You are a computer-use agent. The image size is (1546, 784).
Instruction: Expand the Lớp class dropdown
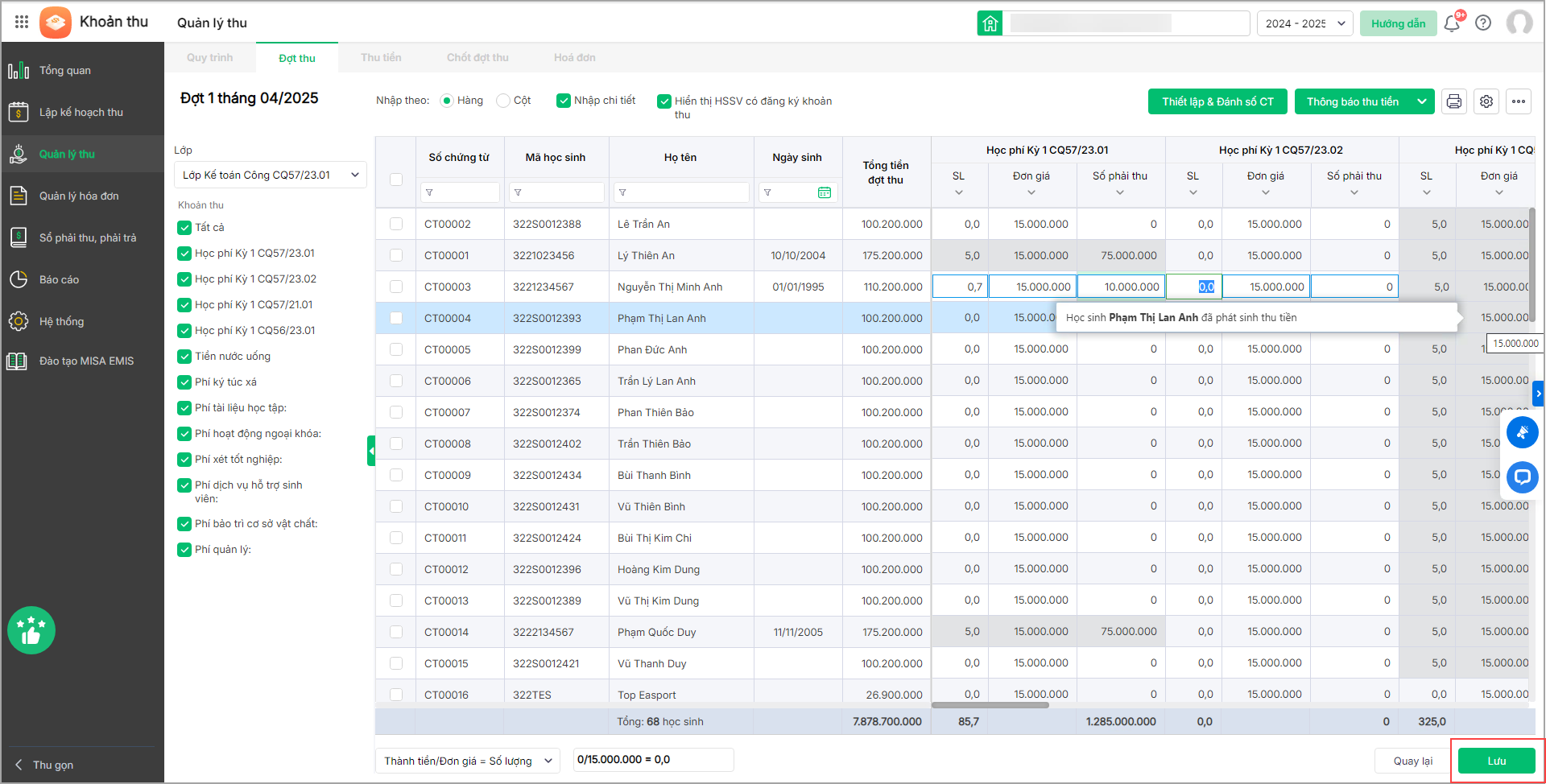click(270, 175)
